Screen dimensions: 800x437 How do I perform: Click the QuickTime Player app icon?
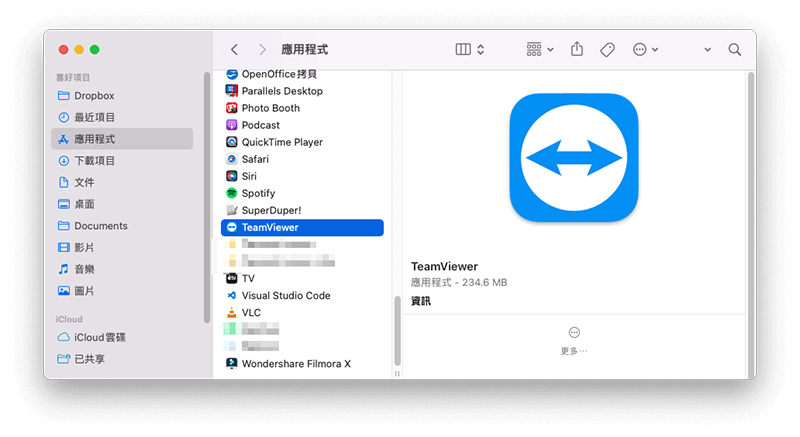tap(232, 142)
